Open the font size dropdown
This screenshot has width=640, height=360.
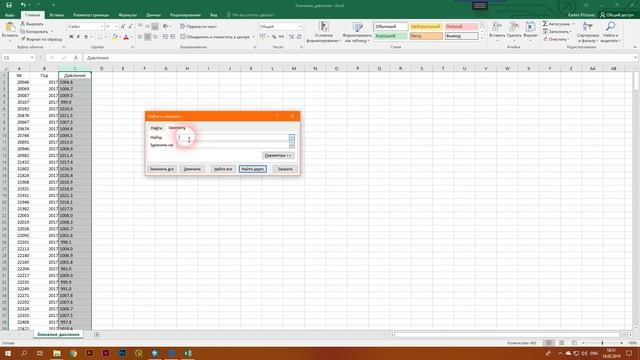(x=116, y=27)
